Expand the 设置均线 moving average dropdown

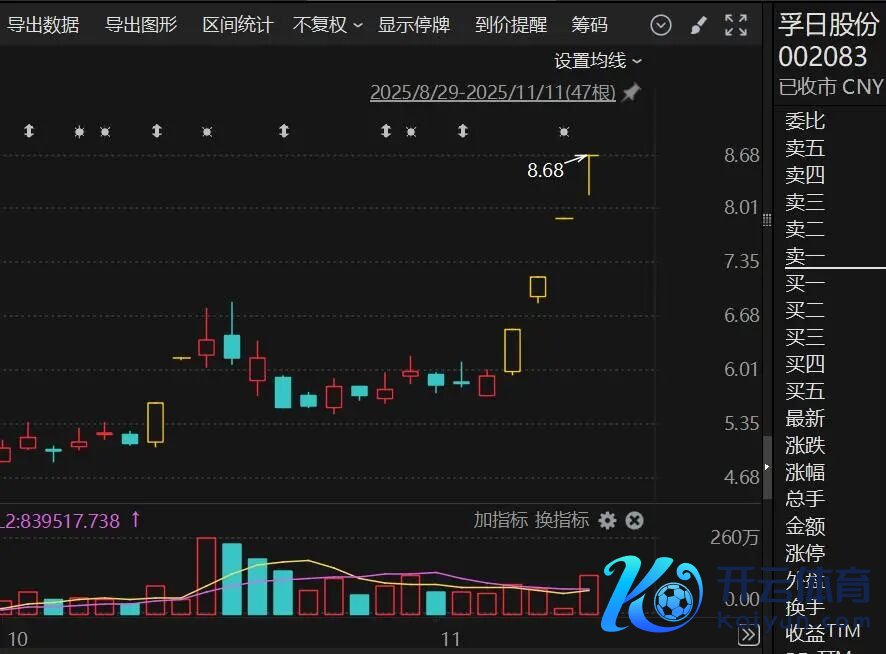click(598, 61)
